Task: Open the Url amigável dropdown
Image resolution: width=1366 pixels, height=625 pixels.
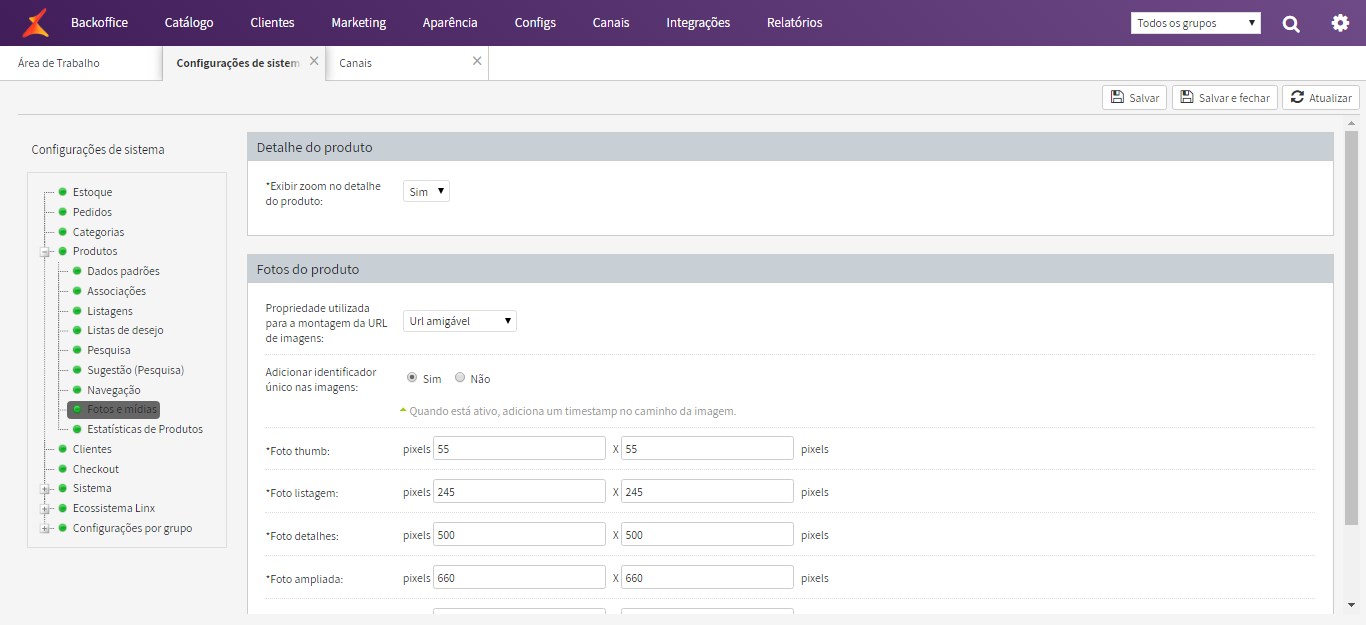Action: [460, 321]
